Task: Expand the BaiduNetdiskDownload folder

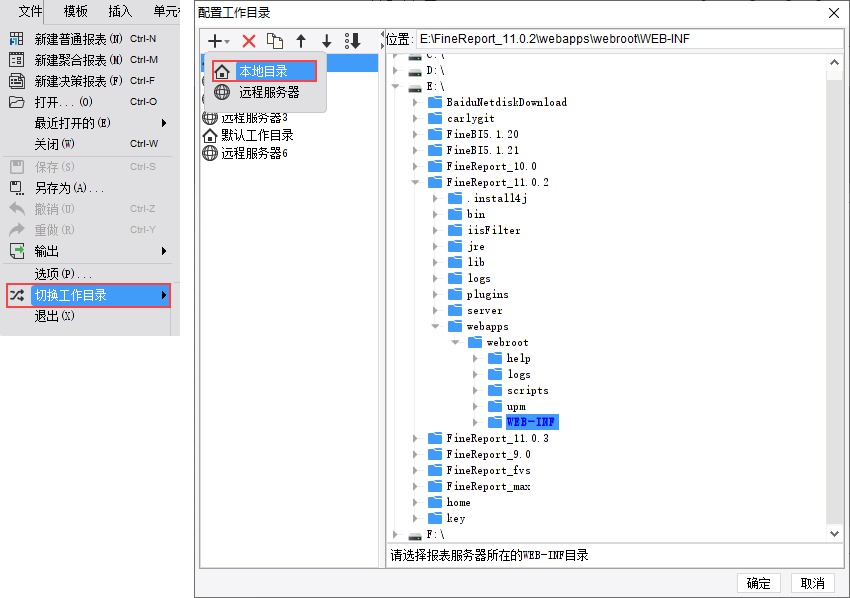Action: click(415, 102)
